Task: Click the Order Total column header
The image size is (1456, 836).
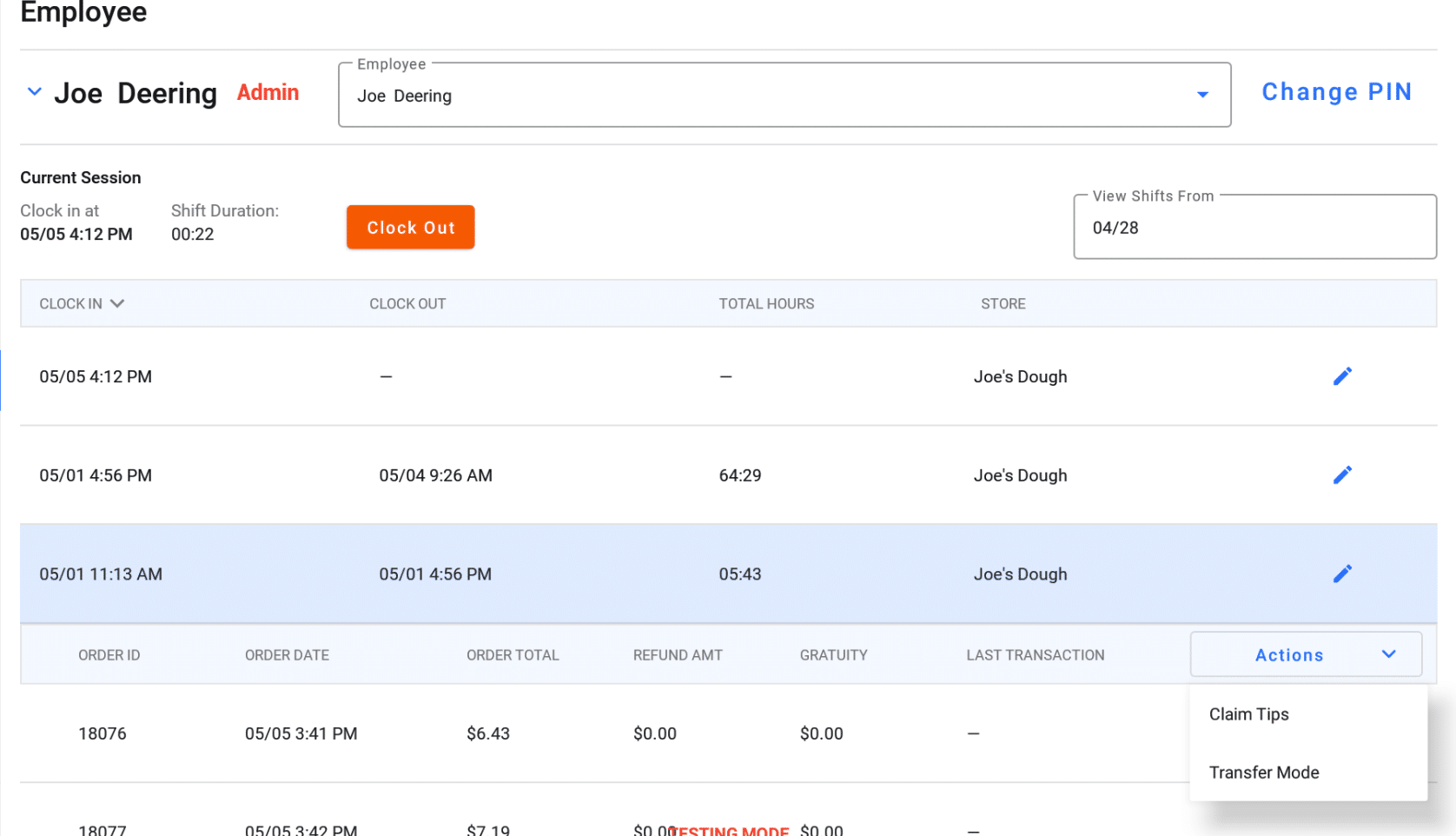Action: pyautogui.click(x=513, y=655)
